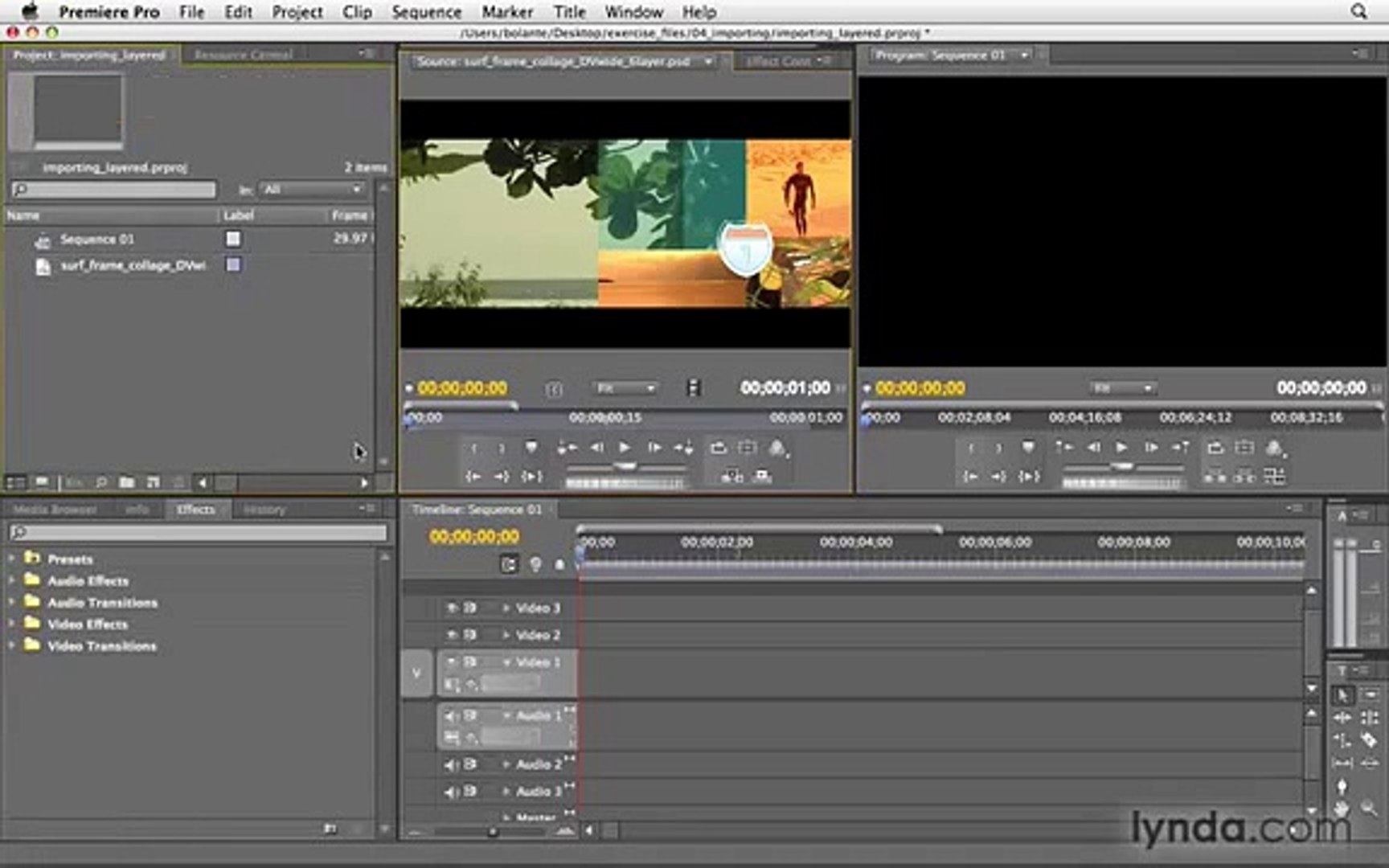Open Program monitor zoom Fit dropdown
Image resolution: width=1389 pixels, height=868 pixels.
(1123, 388)
